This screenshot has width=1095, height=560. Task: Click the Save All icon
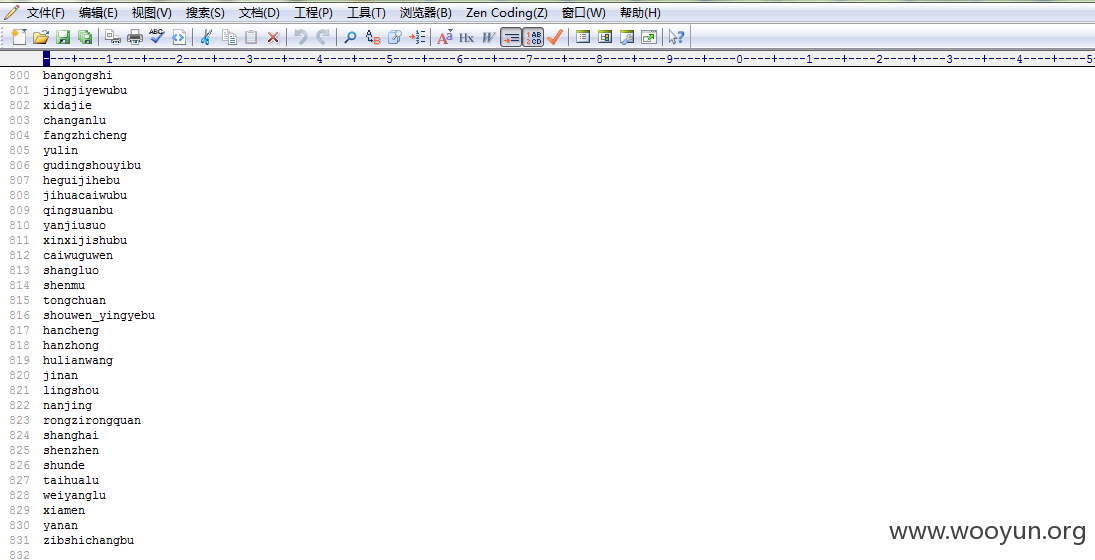coord(85,37)
